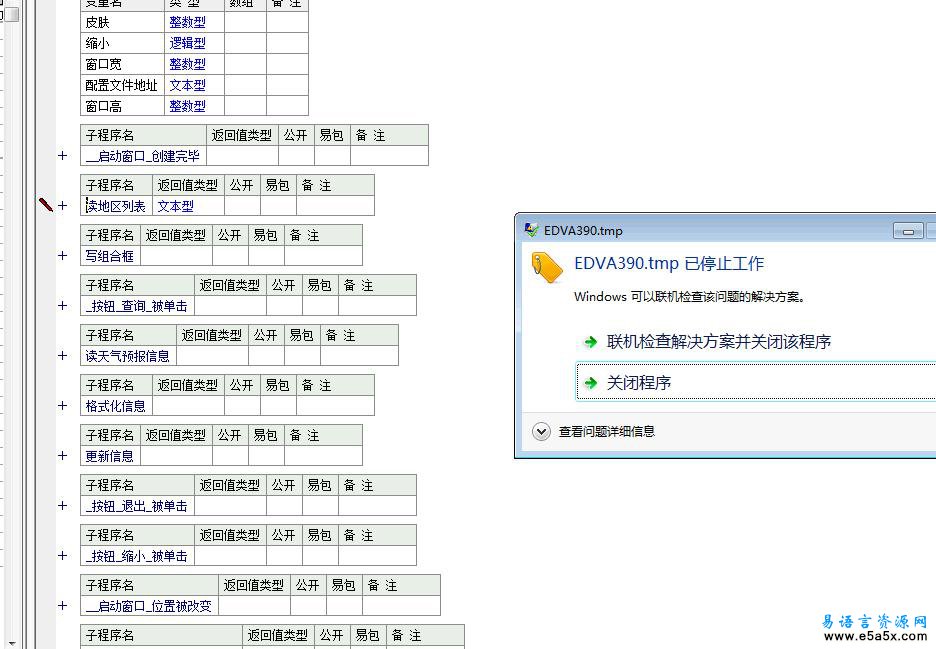Click the empty 公开 cell of 读地区列表
This screenshot has width=936, height=649.
242,206
